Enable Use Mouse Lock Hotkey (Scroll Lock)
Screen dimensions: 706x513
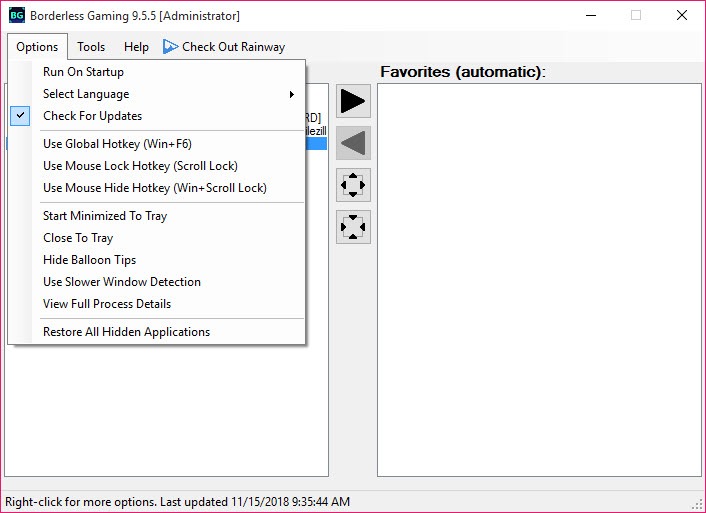coord(156,166)
